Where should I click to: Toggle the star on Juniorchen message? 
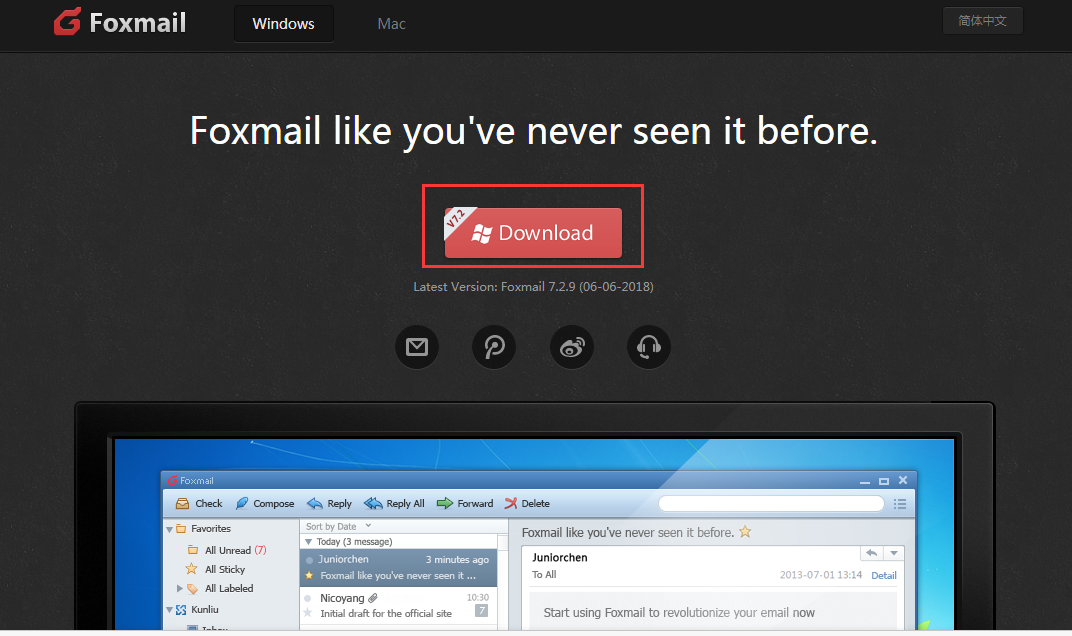309,576
